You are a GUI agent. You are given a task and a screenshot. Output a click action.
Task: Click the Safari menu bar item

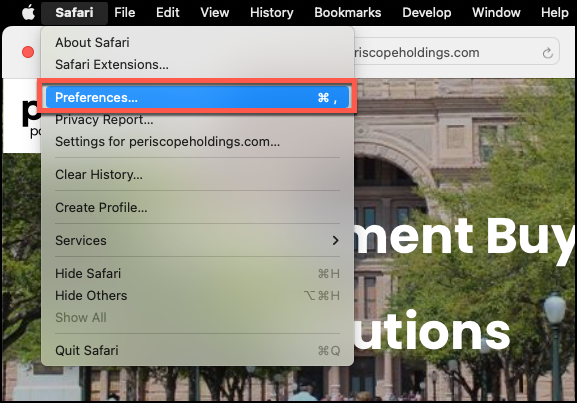point(74,13)
